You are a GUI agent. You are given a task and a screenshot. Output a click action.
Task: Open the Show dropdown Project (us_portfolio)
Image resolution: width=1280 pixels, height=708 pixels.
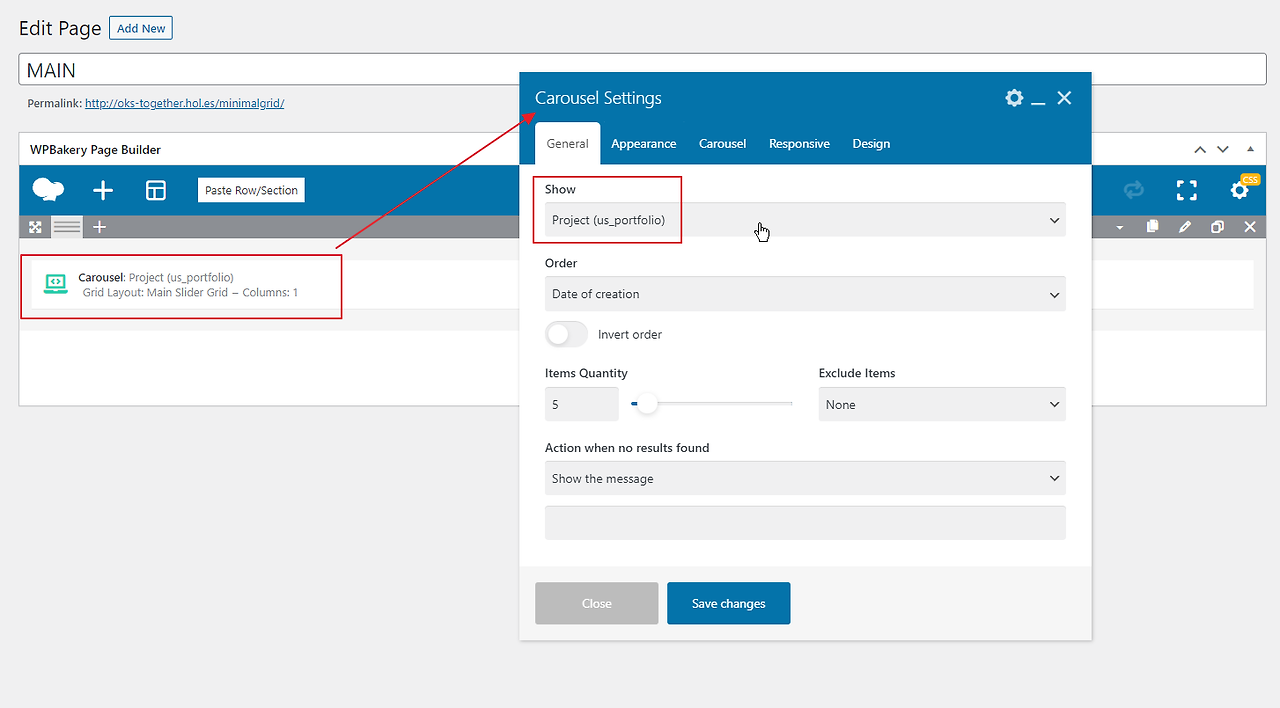click(x=805, y=220)
